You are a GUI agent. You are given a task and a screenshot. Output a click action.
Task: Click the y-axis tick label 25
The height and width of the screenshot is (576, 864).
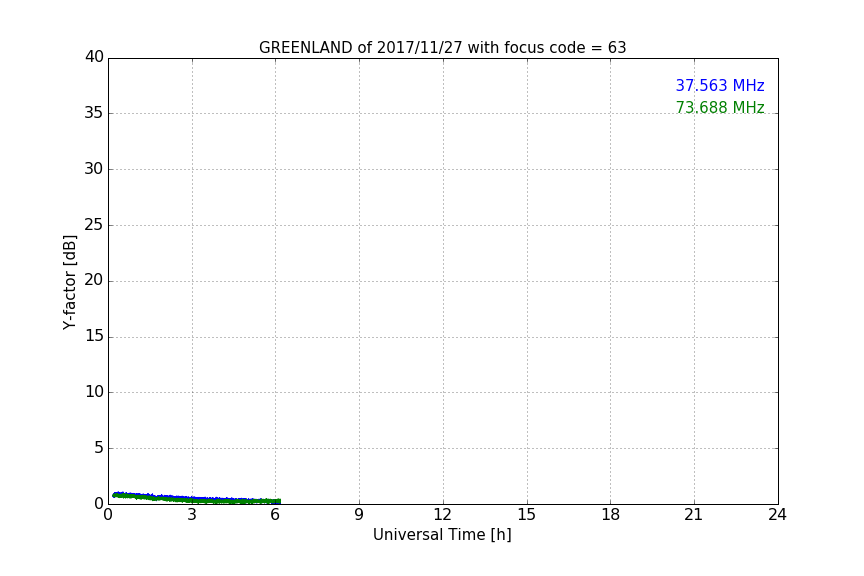point(94,224)
